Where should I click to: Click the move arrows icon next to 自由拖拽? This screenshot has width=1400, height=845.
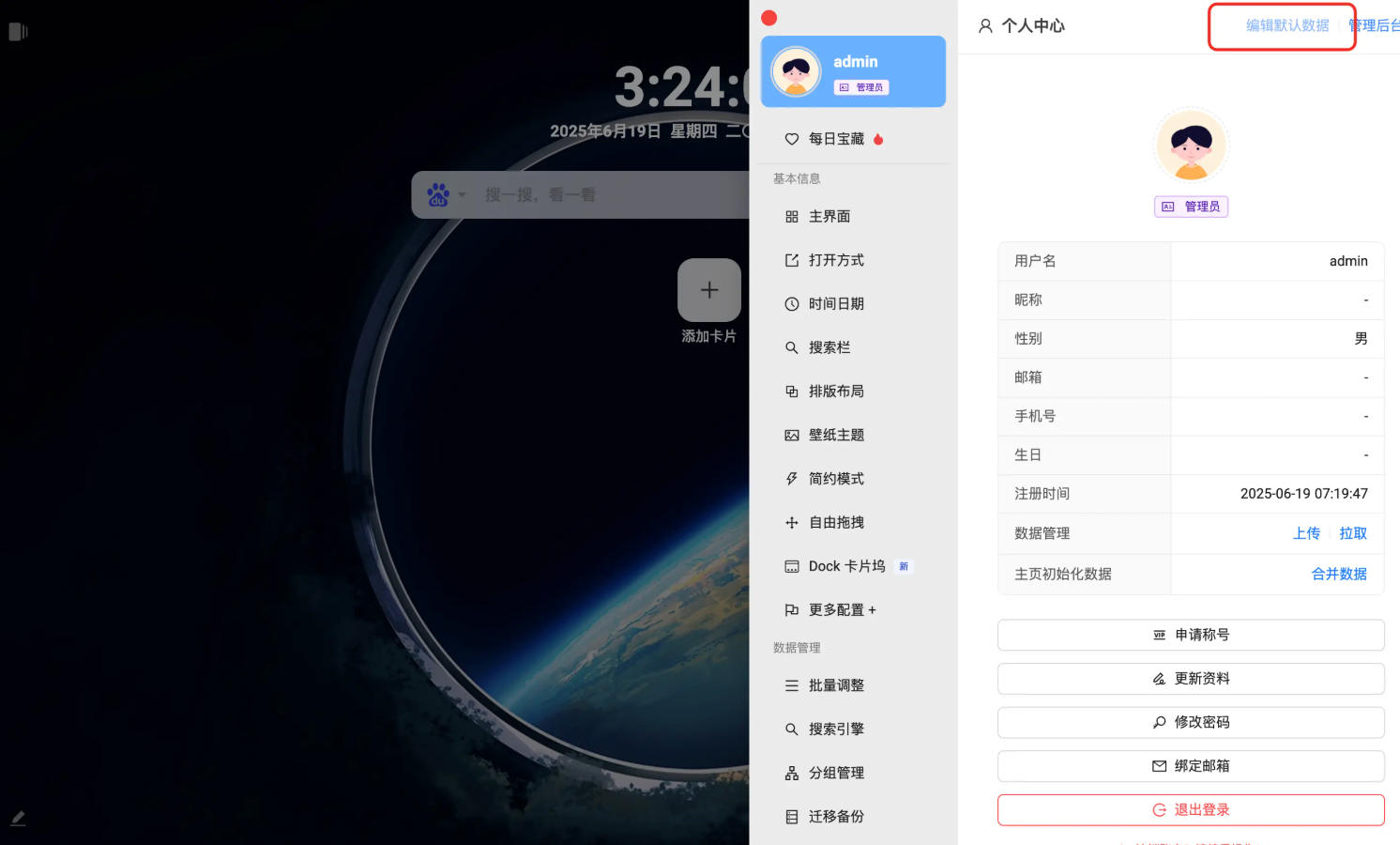792,523
